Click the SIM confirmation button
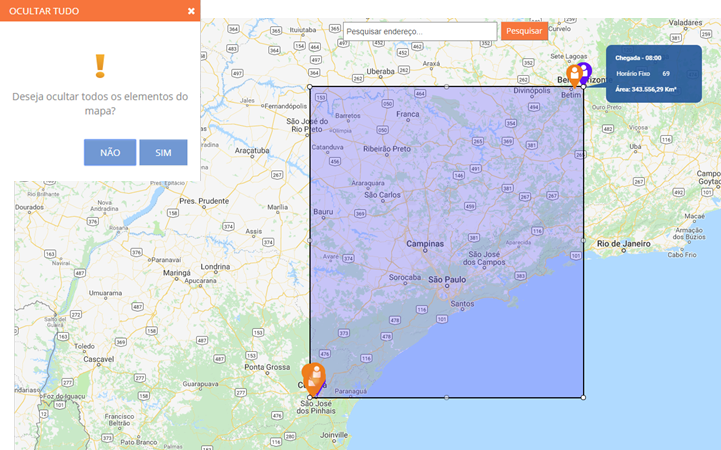Viewport: 721px width, 450px height. (x=163, y=152)
